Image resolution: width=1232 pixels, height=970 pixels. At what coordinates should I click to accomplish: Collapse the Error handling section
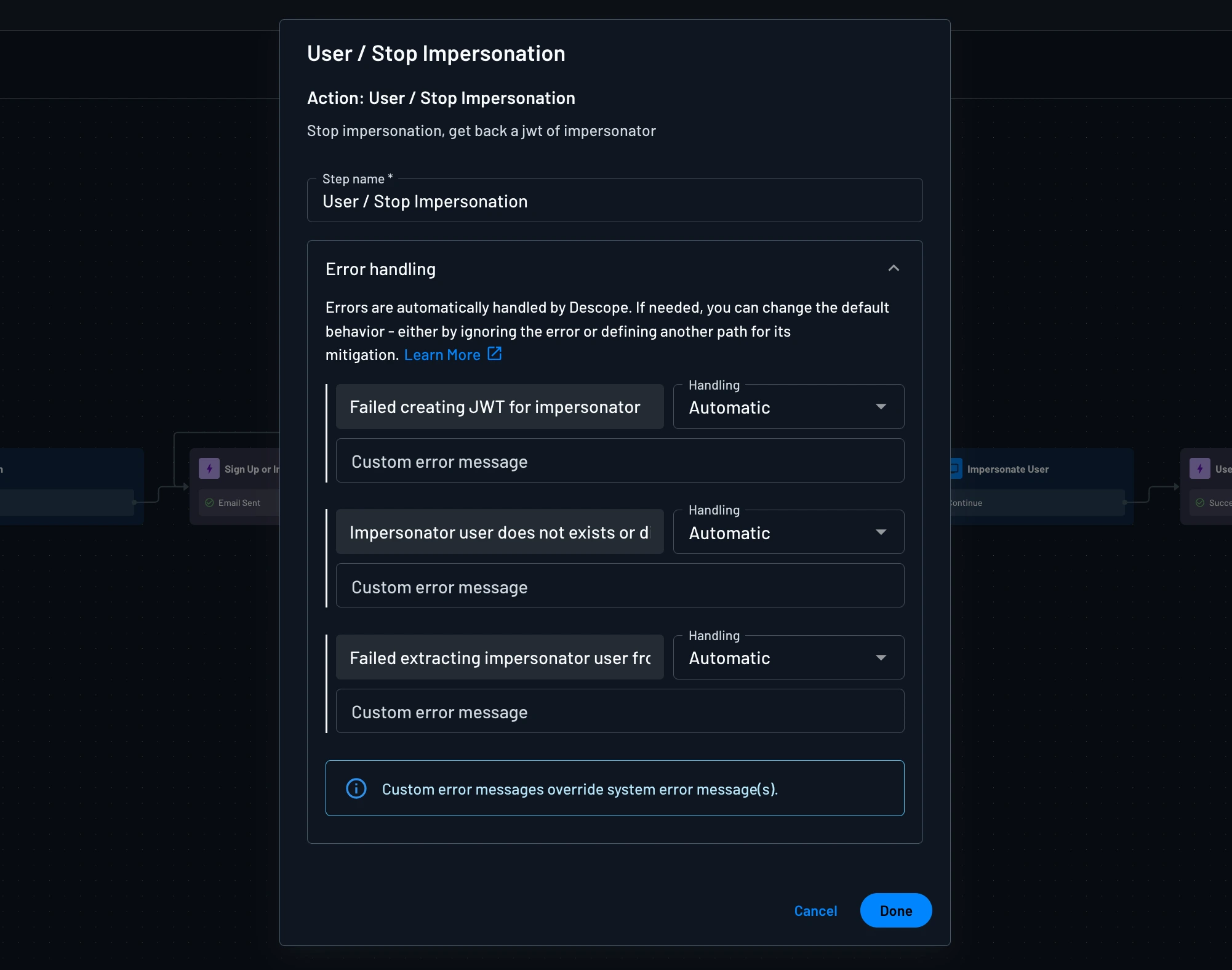click(894, 268)
